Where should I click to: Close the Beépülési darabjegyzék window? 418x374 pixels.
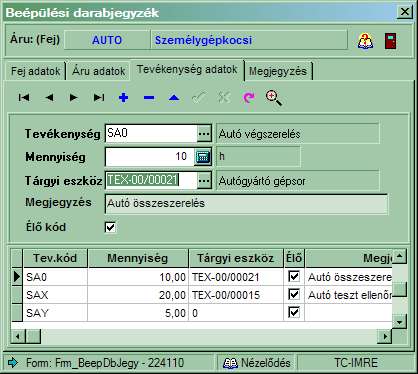(405, 12)
